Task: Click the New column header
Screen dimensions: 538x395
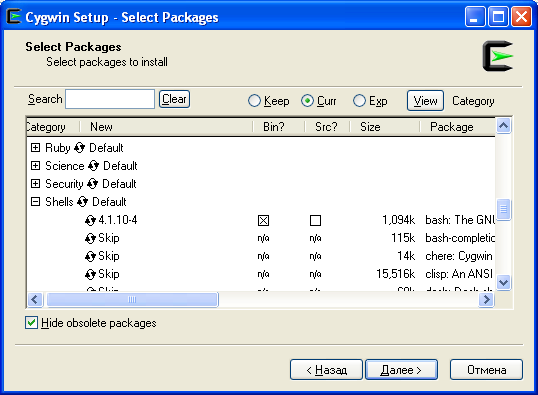Action: [166, 127]
